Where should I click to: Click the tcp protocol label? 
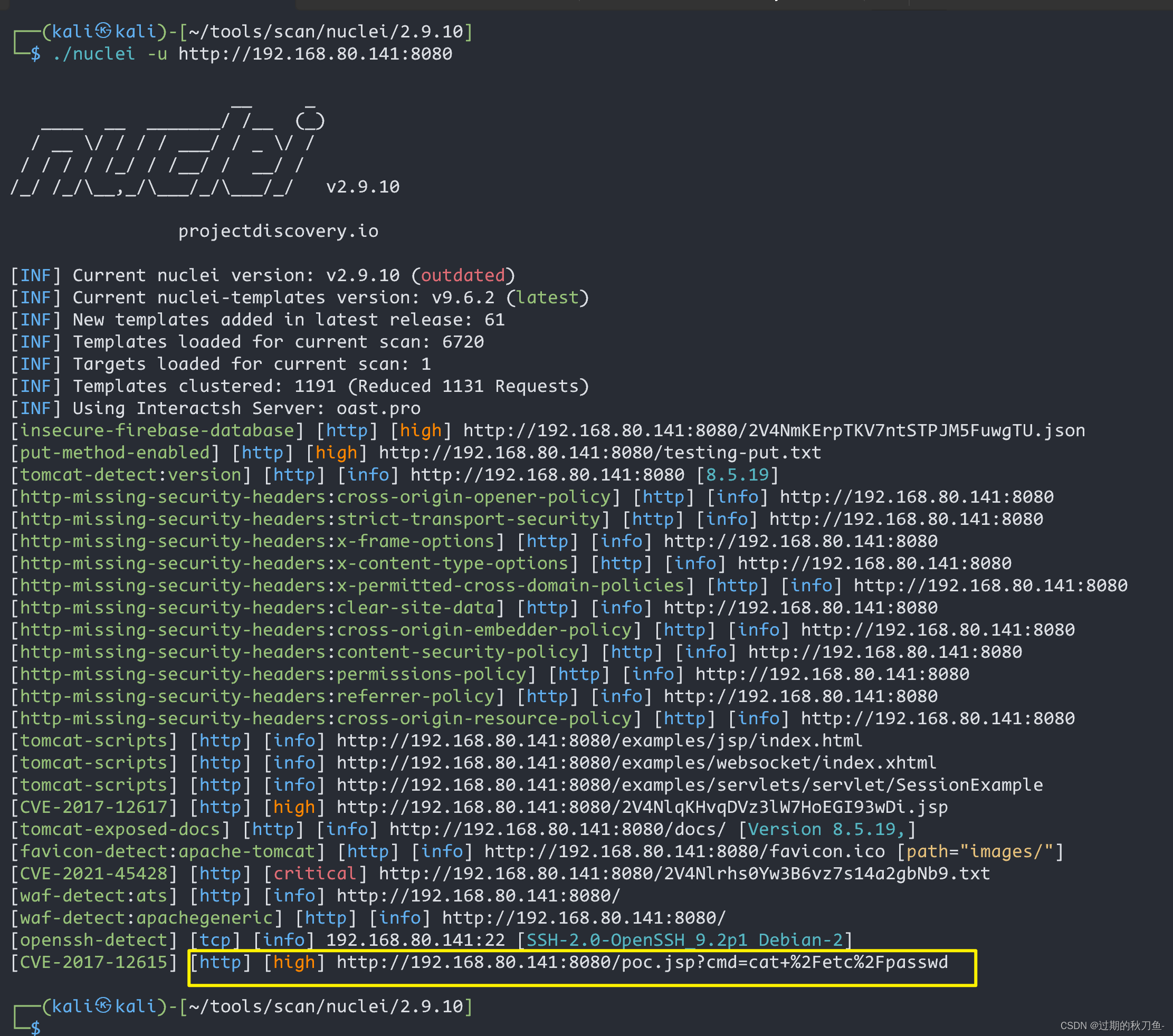coord(215,941)
